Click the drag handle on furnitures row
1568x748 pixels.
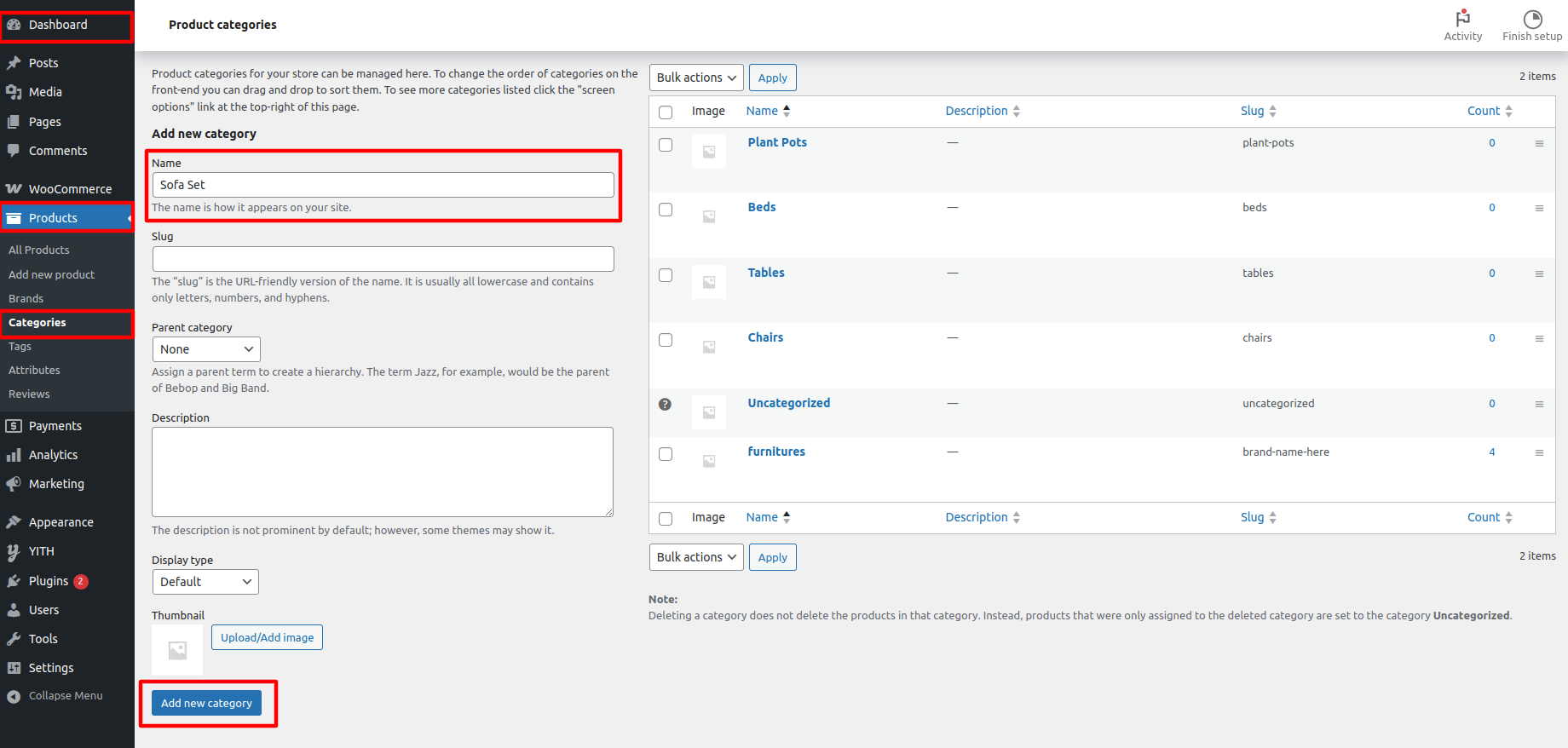[1539, 453]
